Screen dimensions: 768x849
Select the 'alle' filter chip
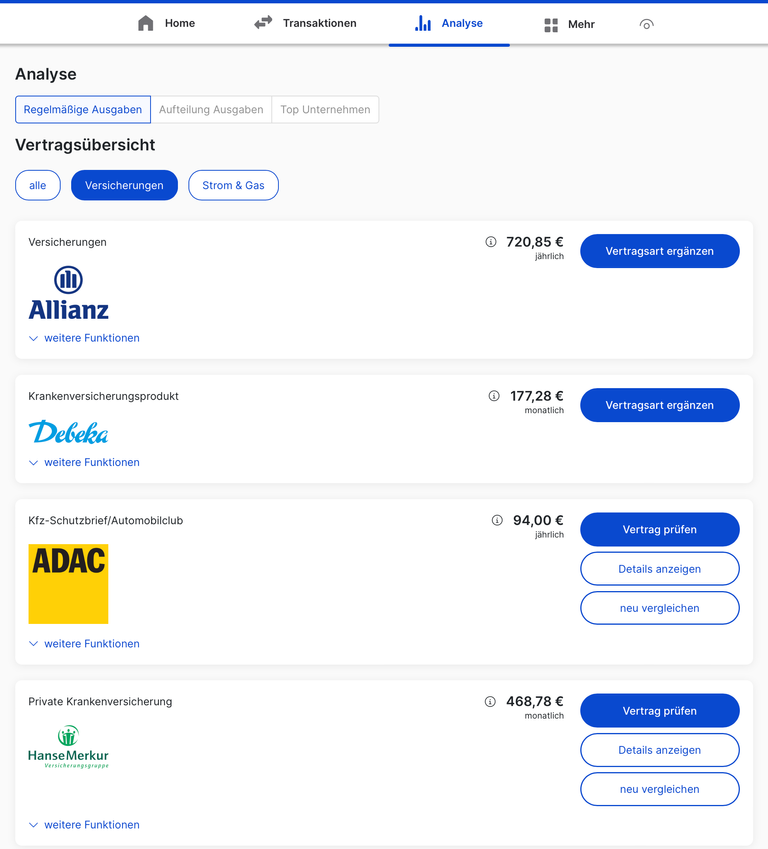point(38,185)
